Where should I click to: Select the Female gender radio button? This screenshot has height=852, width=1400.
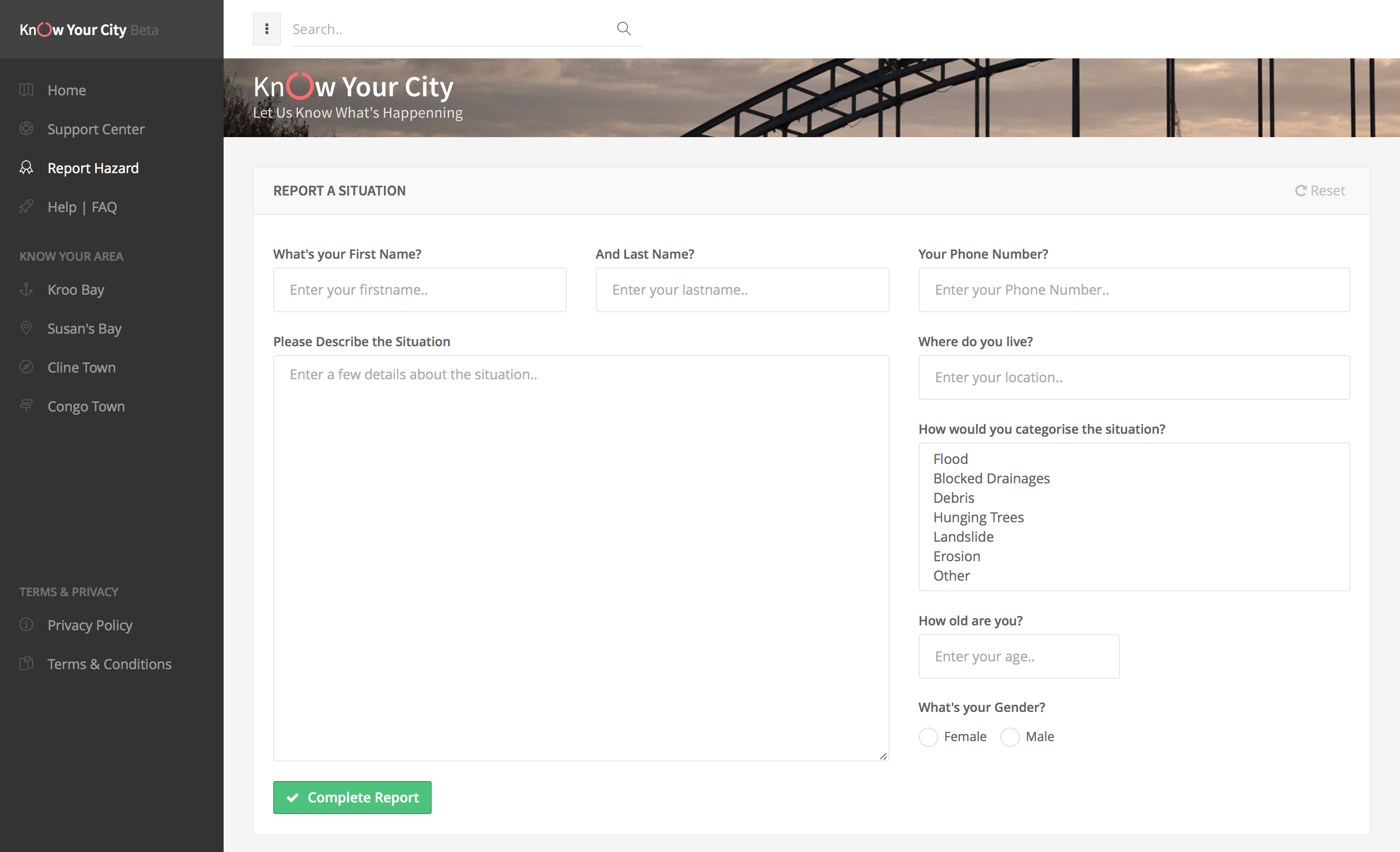[928, 737]
